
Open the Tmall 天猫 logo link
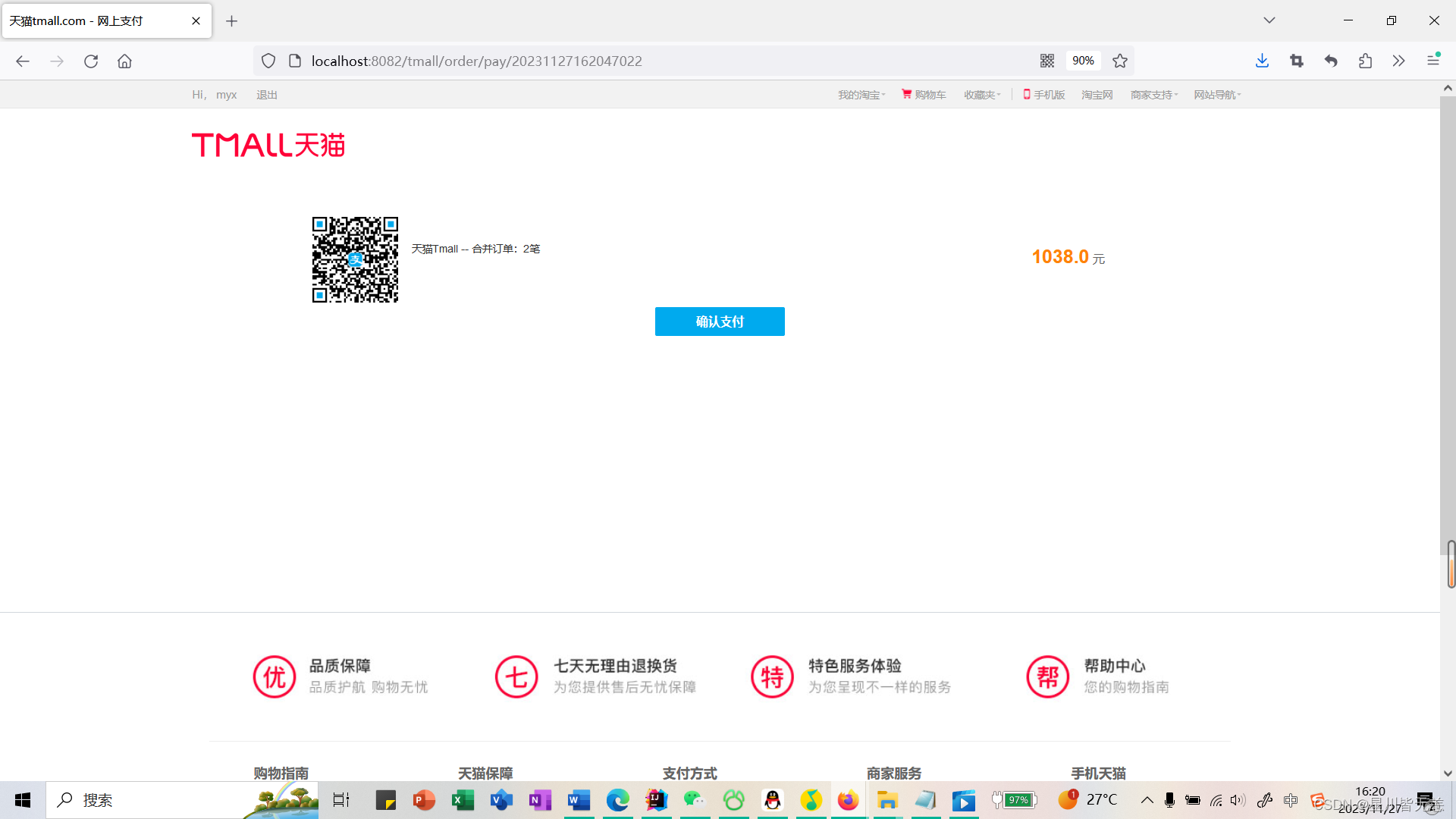click(268, 145)
